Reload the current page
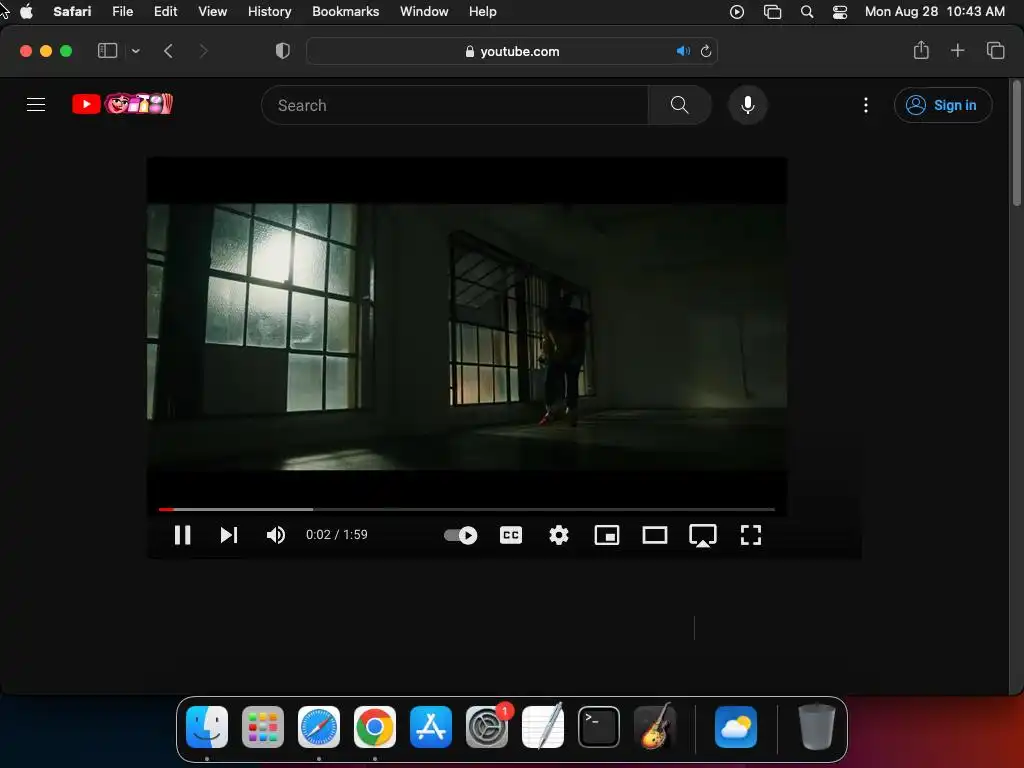The height and width of the screenshot is (768, 1024). tap(706, 51)
